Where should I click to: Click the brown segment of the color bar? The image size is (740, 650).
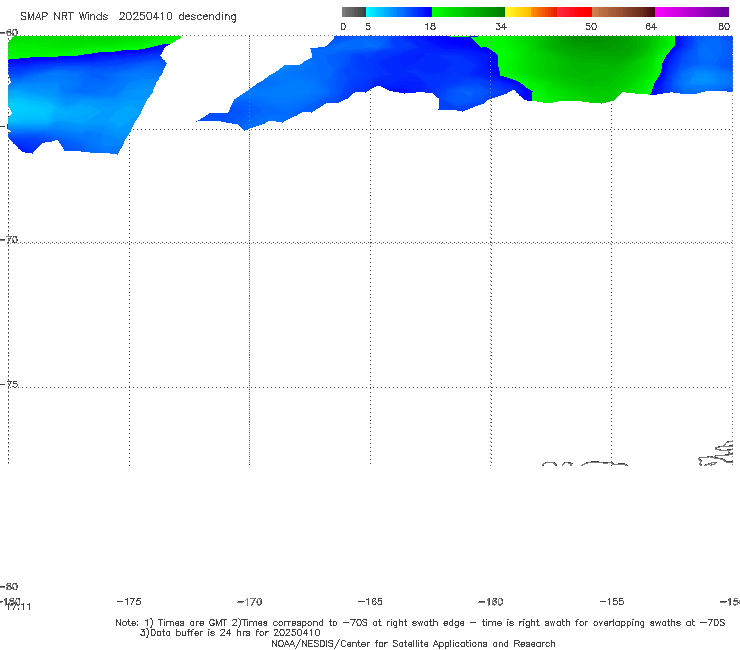(623, 12)
